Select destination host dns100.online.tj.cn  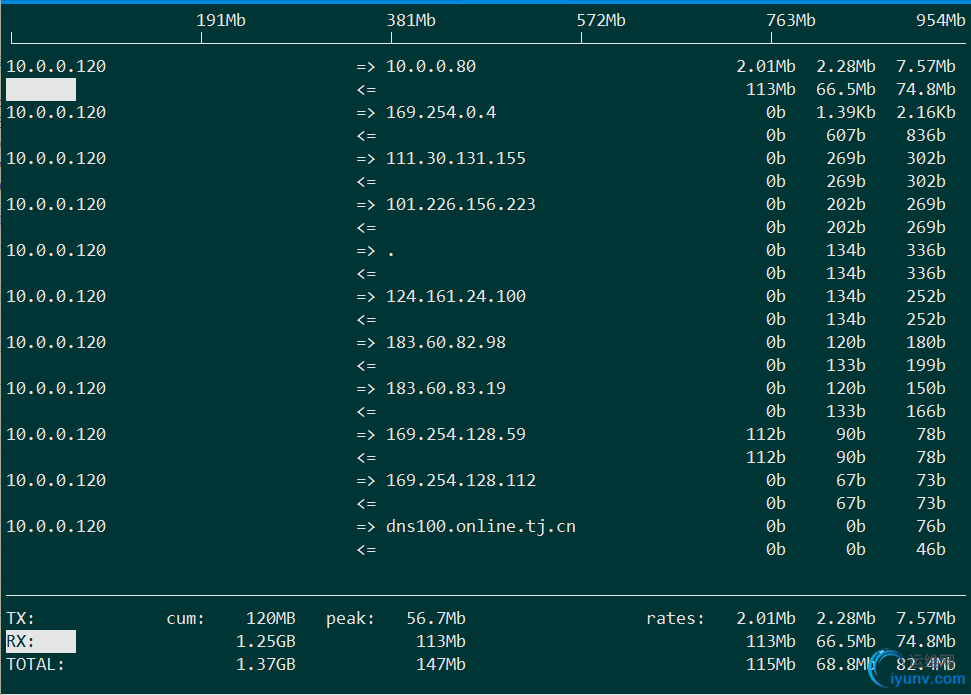(x=481, y=526)
